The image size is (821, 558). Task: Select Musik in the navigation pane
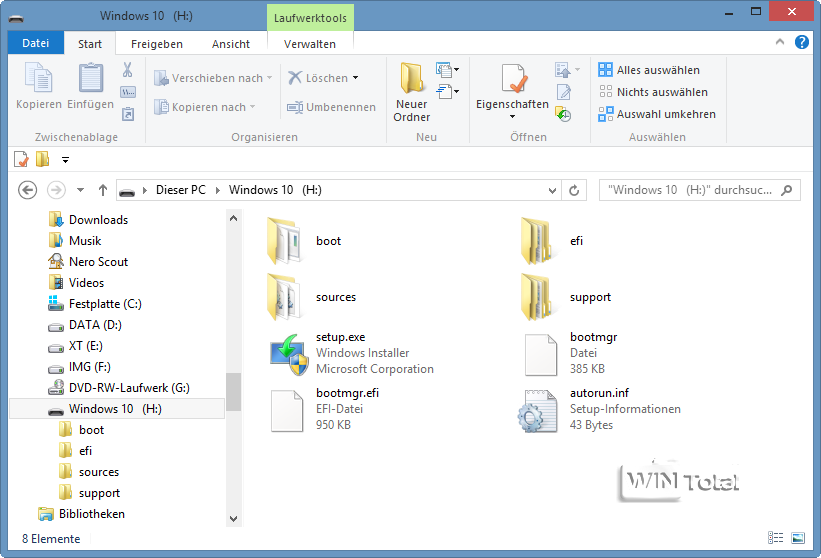pyautogui.click(x=85, y=241)
